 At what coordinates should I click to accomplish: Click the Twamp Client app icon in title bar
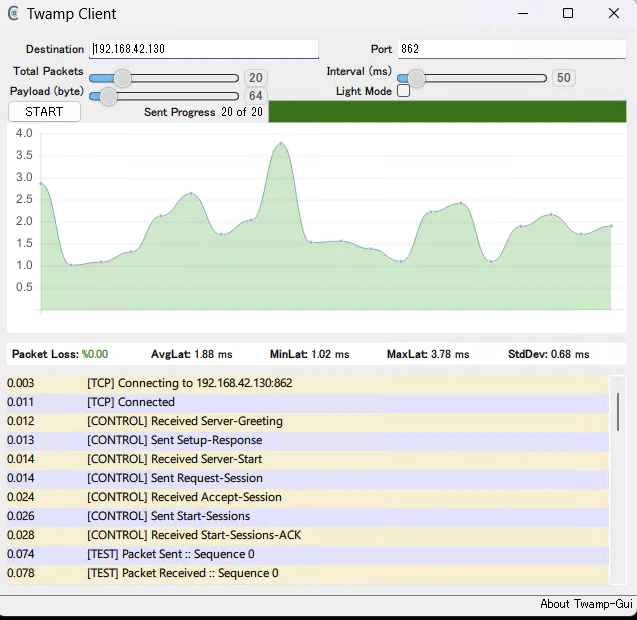click(13, 13)
